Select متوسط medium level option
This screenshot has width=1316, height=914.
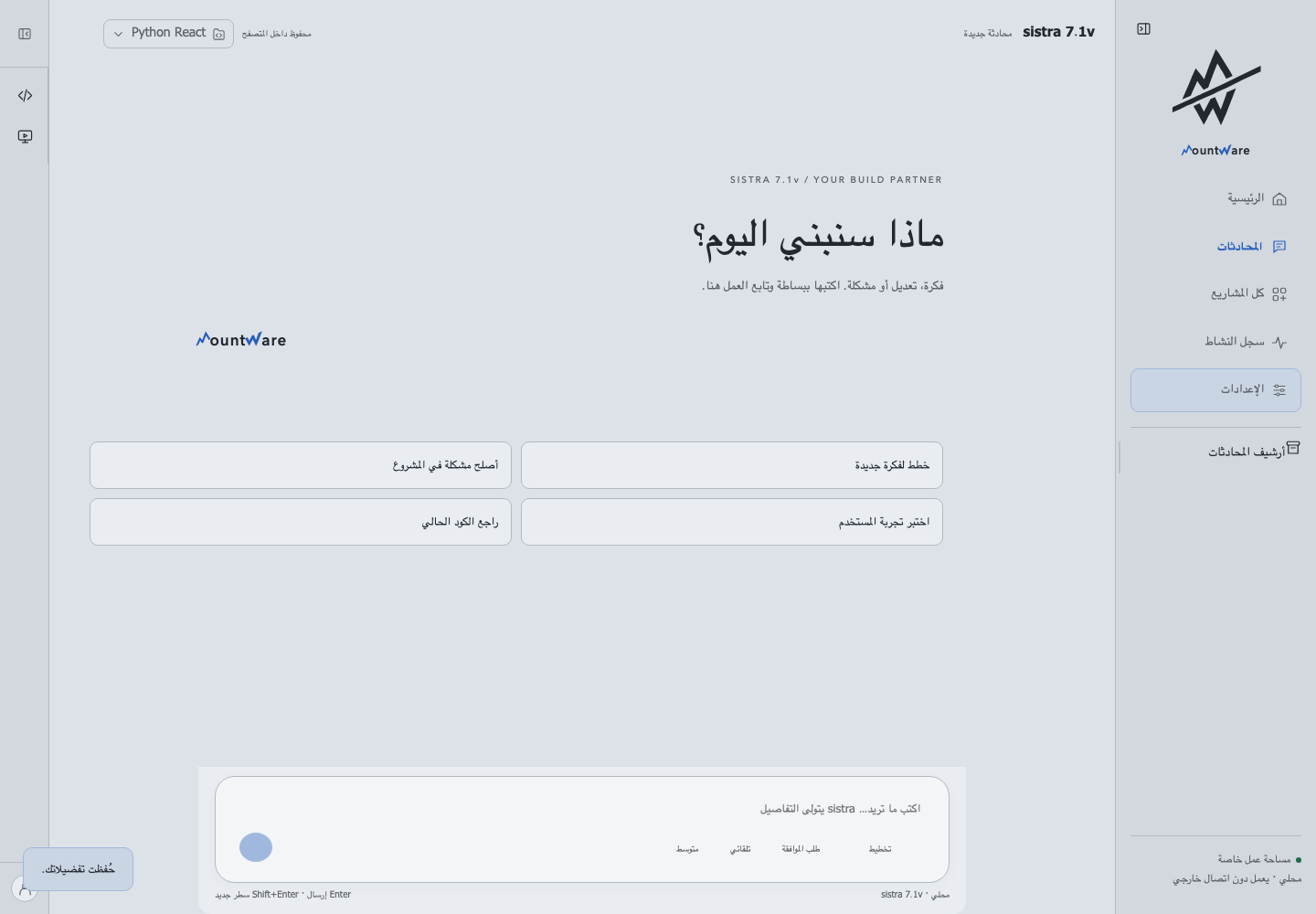[687, 849]
